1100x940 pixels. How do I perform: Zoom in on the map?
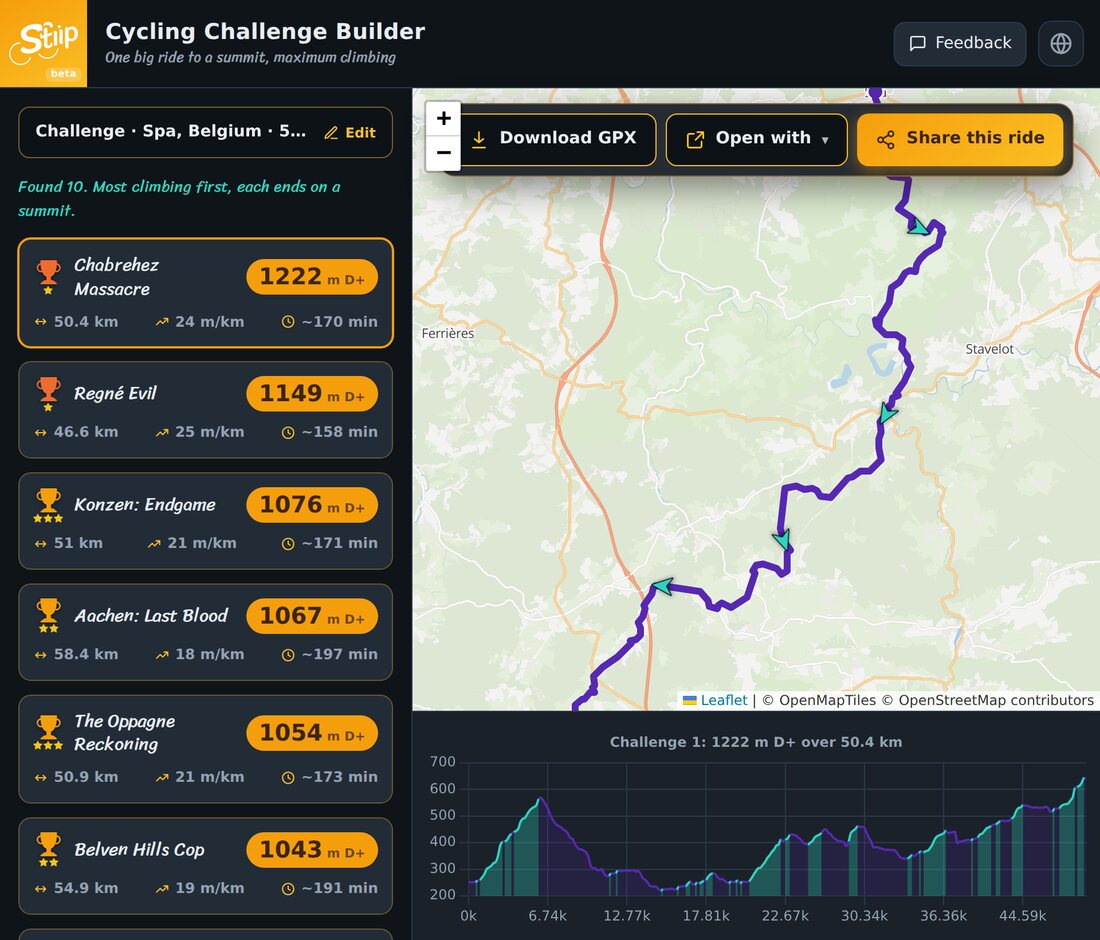pos(443,118)
